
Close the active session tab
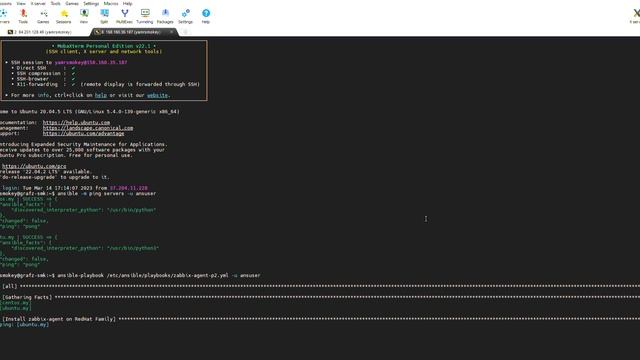[x=171, y=32]
